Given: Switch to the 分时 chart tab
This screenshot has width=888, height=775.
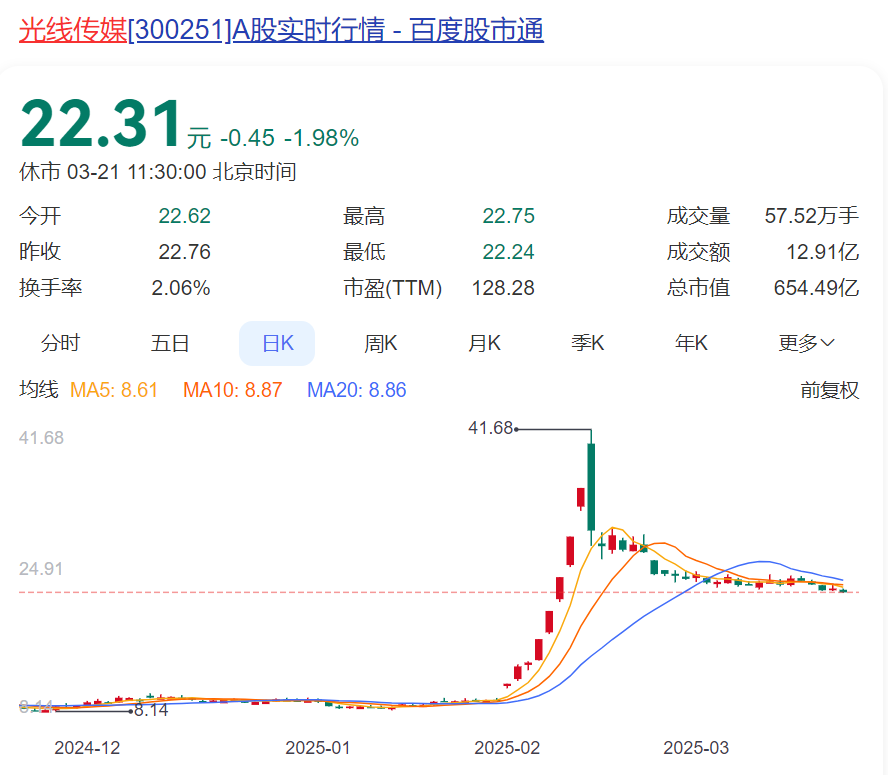Looking at the screenshot, I should tap(60, 343).
